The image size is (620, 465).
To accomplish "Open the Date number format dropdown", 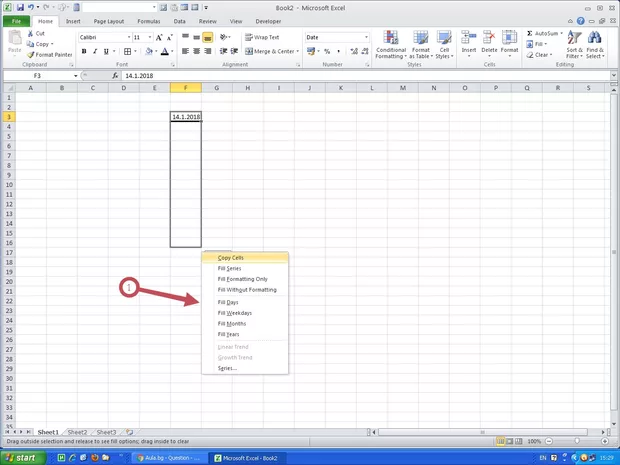I will point(366,37).
